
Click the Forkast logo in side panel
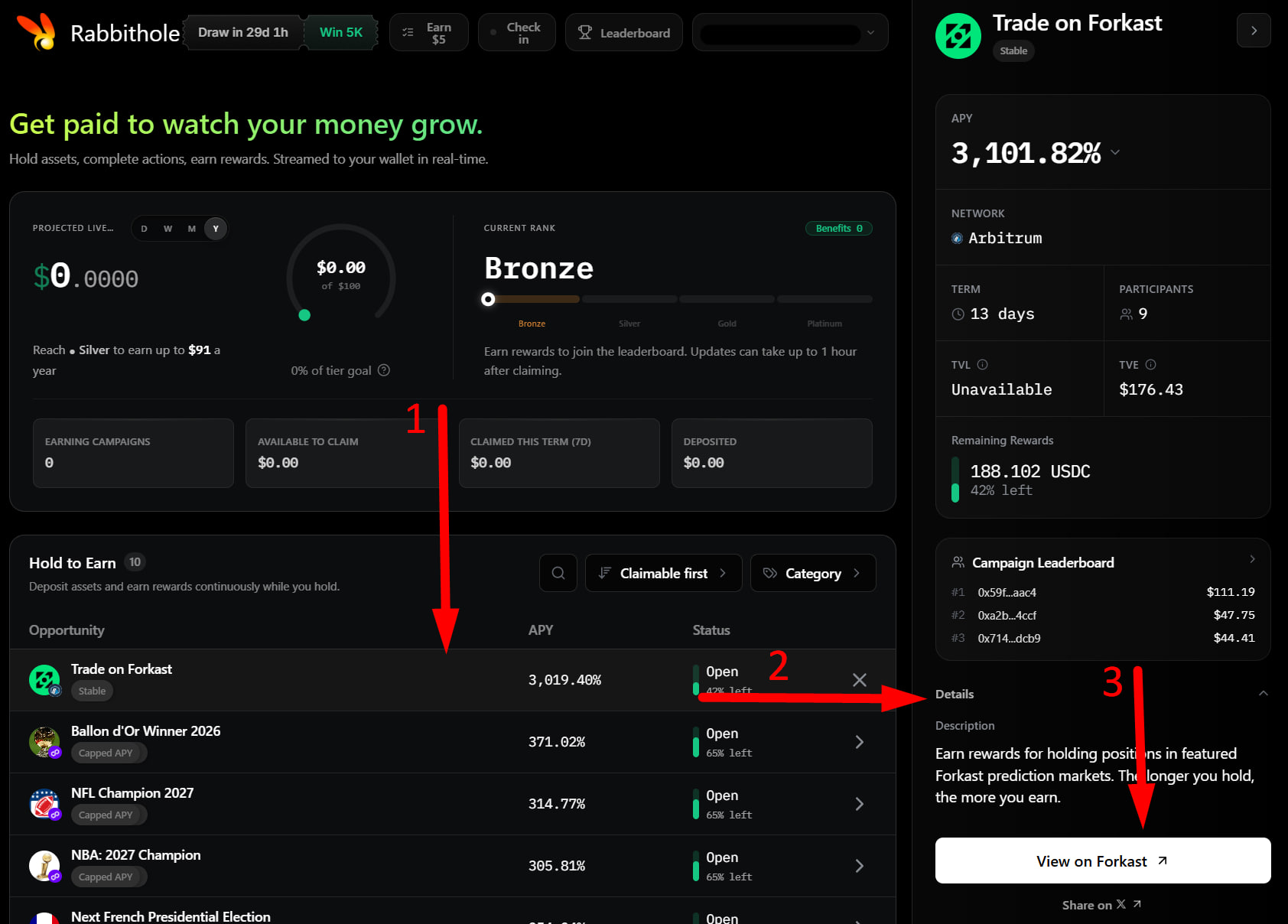tap(958, 36)
